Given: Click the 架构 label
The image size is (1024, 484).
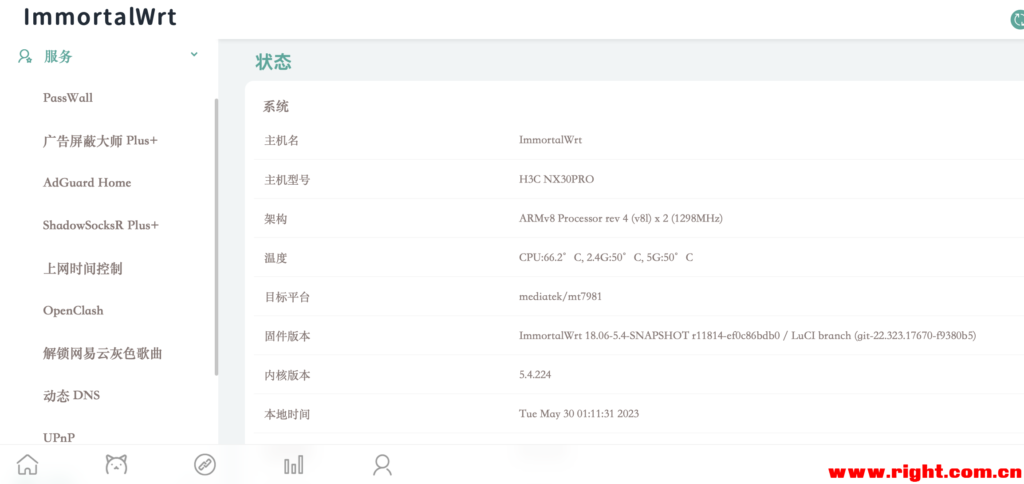Looking at the screenshot, I should pos(275,219).
